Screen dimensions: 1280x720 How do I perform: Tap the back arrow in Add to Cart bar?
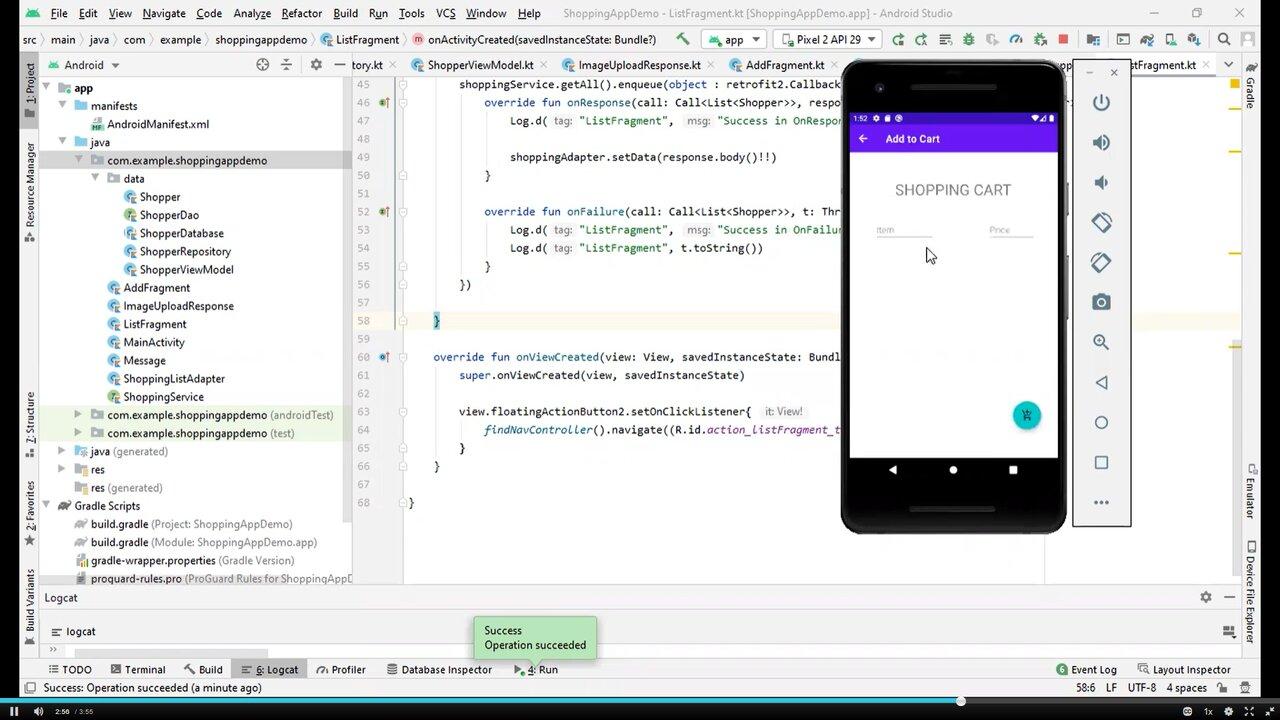[x=863, y=139]
